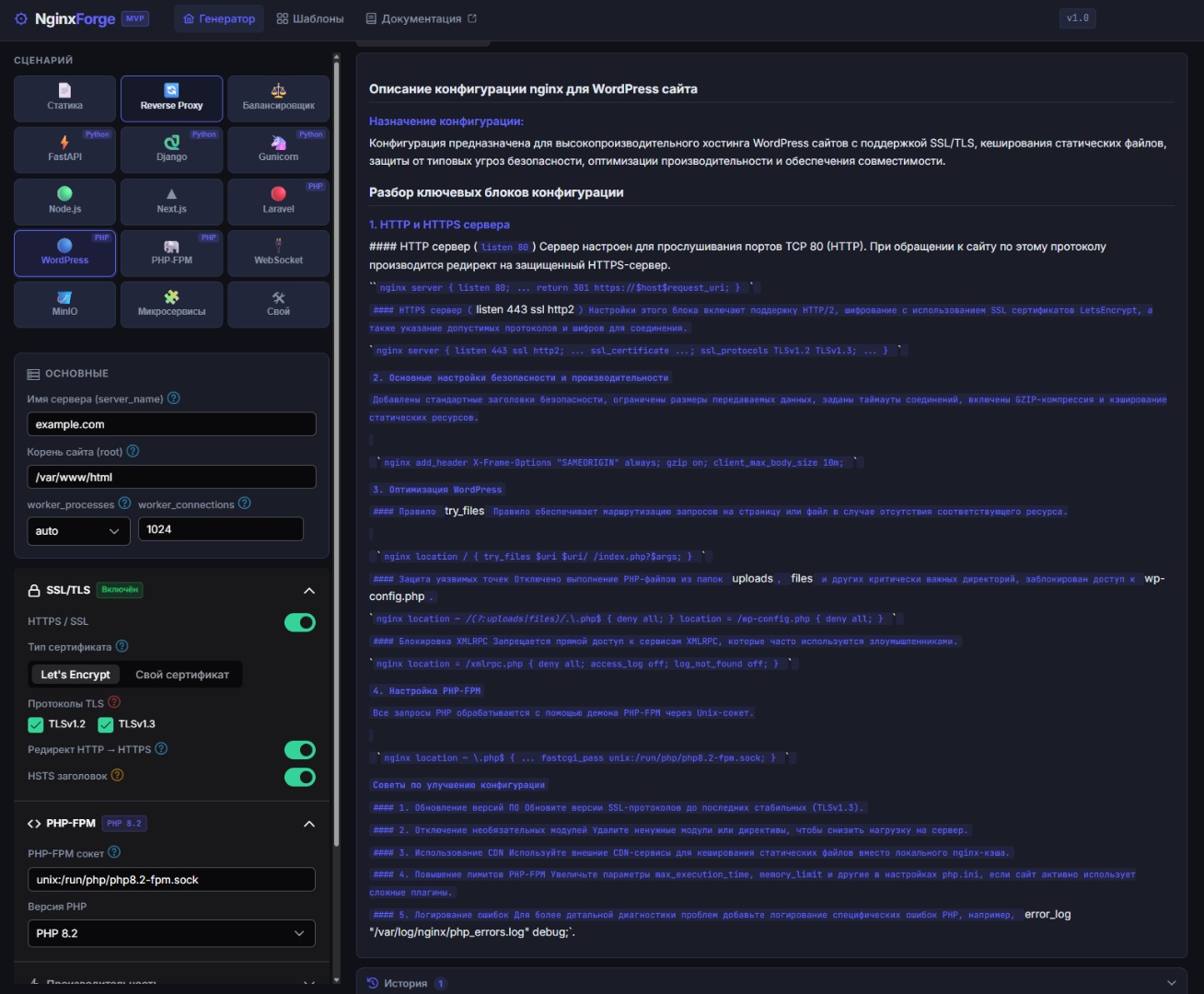Click the Включён SSL status badge
Viewport: 1204px width, 994px height.
pyautogui.click(x=120, y=590)
